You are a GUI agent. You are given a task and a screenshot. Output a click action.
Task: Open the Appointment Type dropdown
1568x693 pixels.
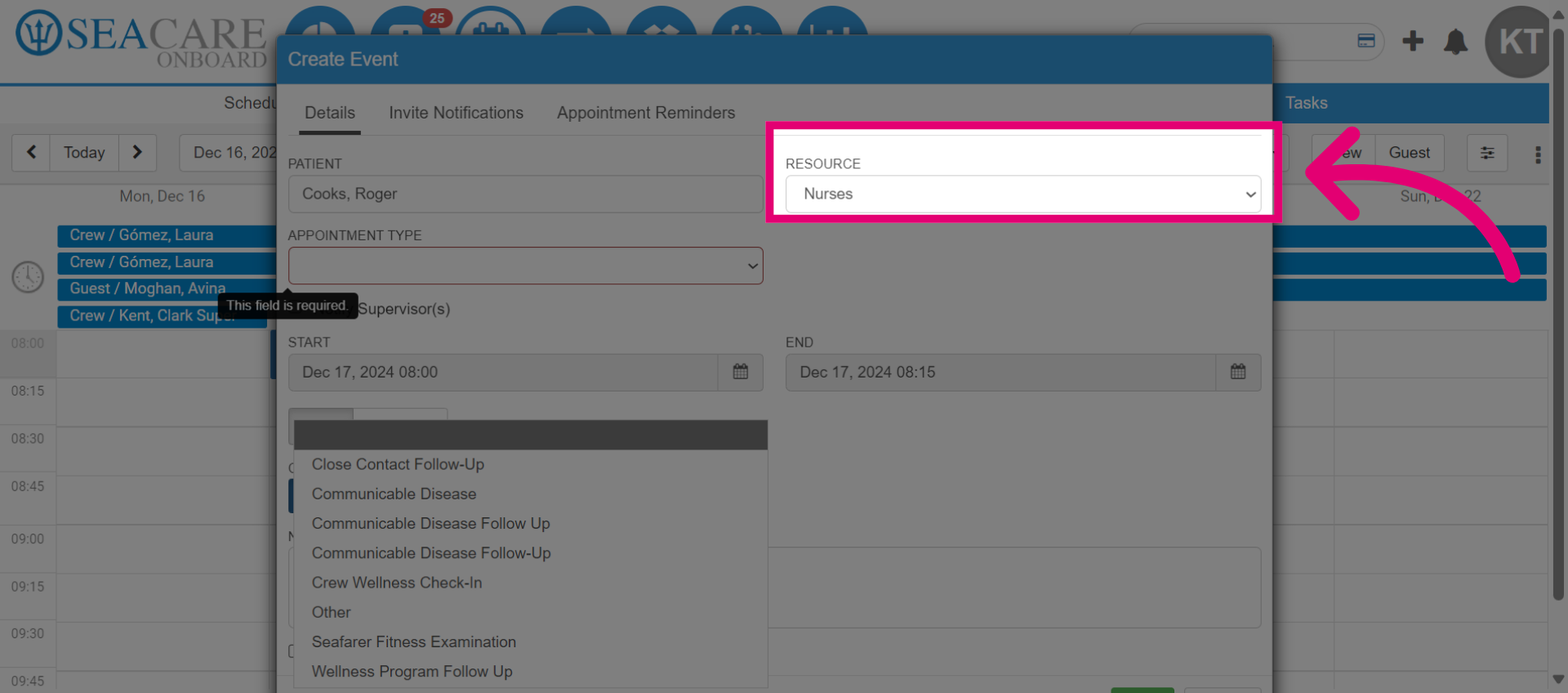pos(525,266)
